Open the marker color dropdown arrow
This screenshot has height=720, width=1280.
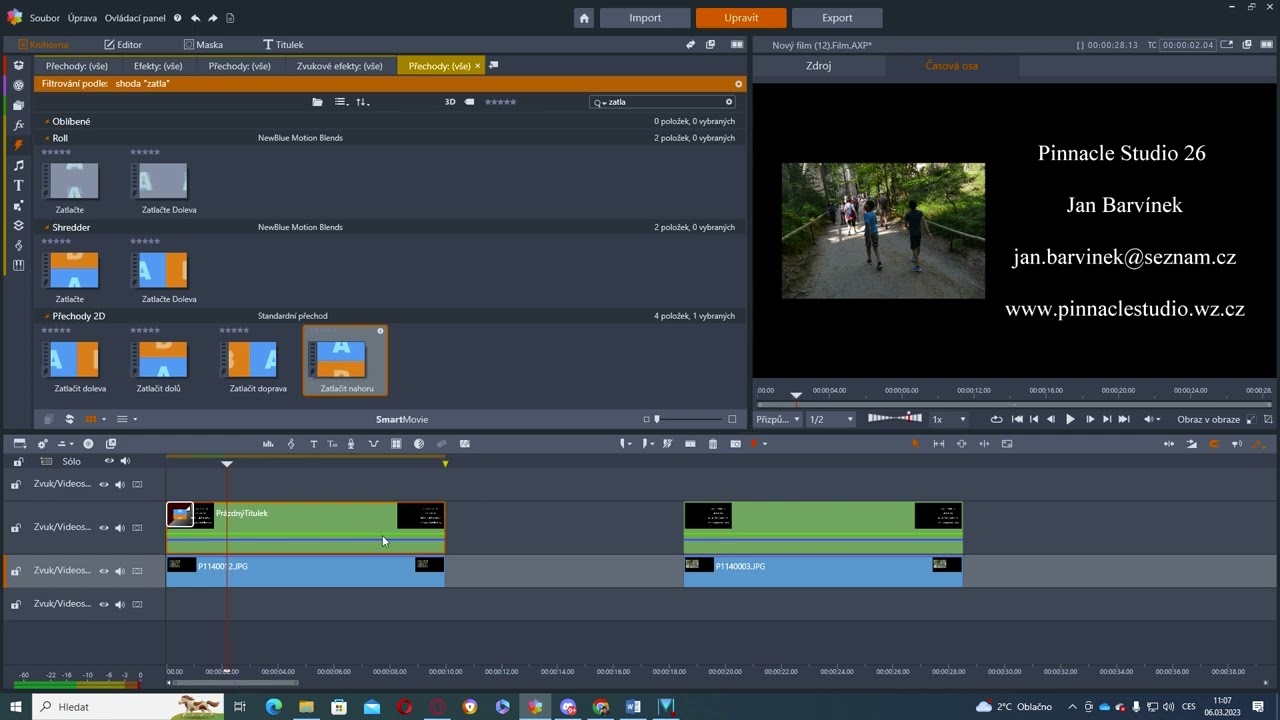765,444
